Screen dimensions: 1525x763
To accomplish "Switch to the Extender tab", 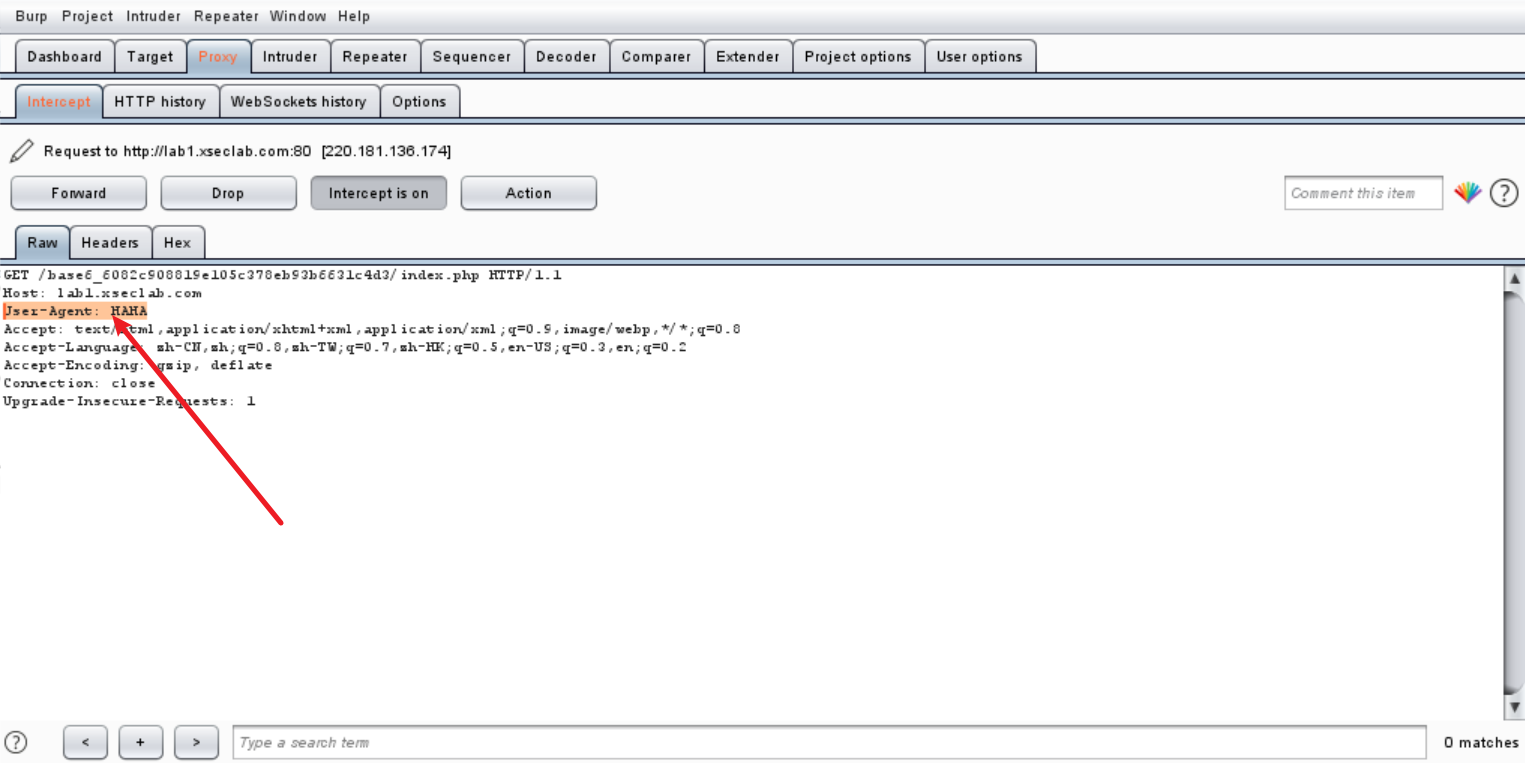I will pos(748,57).
